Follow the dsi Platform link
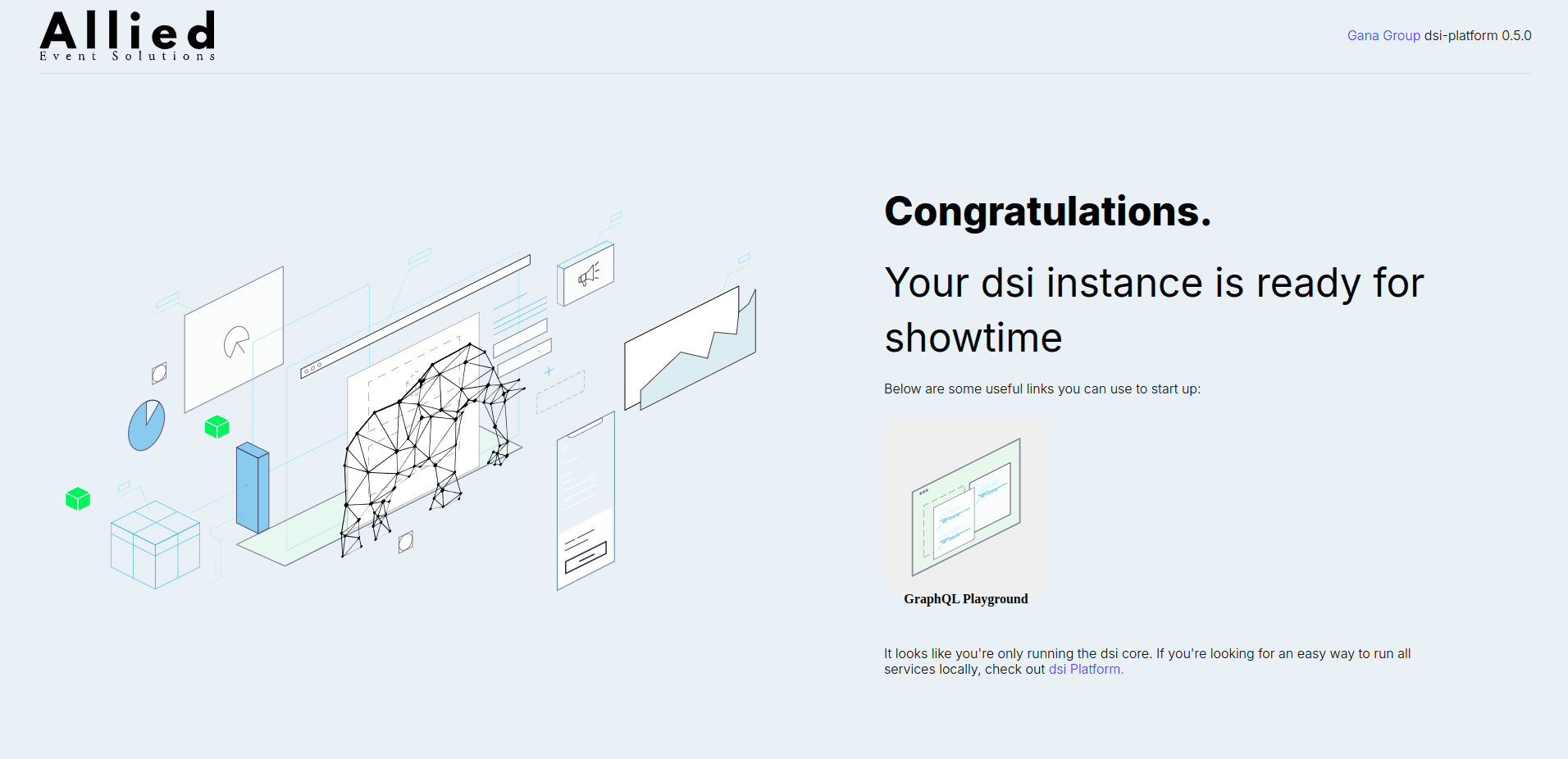 coord(1086,670)
